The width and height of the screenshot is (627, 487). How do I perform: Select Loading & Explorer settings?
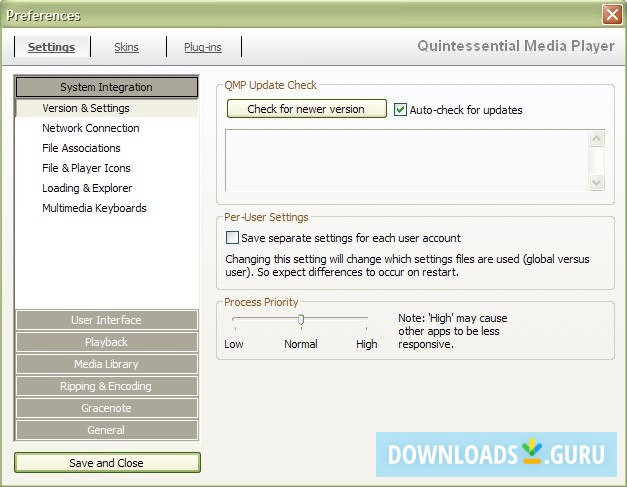pos(87,188)
